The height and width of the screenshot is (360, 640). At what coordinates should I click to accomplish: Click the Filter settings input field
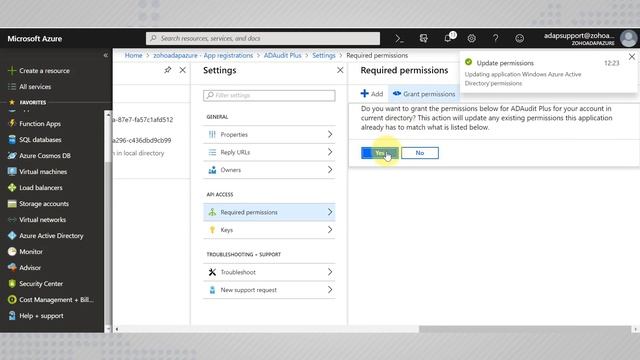tap(269, 95)
